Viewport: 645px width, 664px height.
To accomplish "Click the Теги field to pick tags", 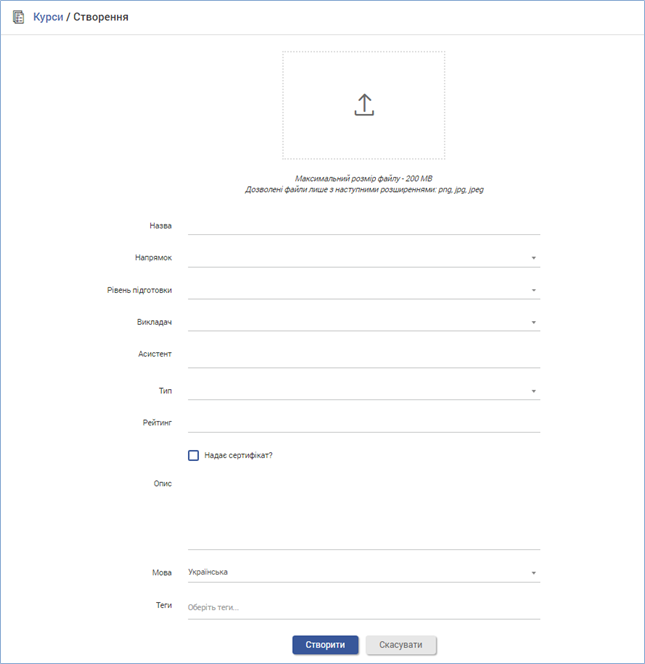I will point(363,607).
